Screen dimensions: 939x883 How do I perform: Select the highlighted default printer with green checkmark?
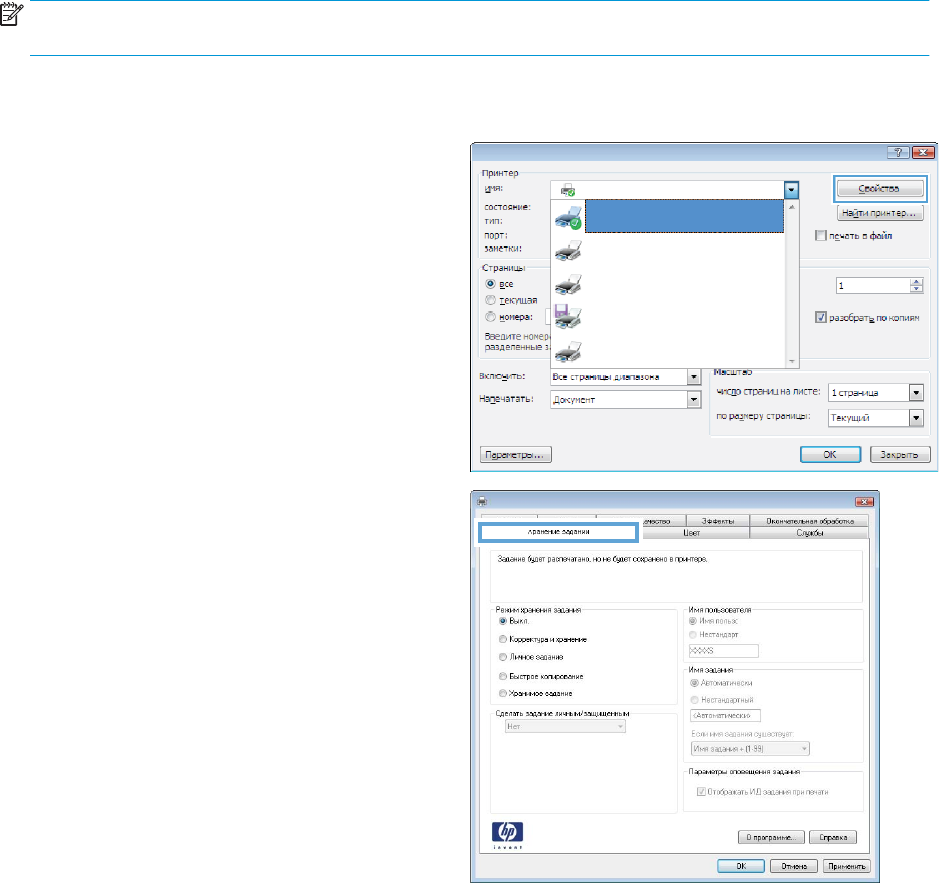(x=568, y=215)
